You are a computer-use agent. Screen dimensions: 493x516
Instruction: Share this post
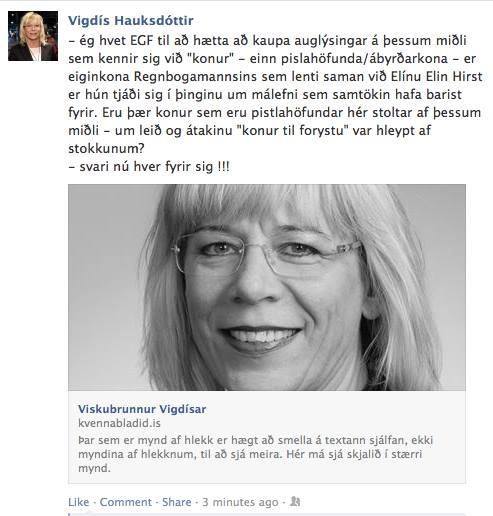(177, 502)
